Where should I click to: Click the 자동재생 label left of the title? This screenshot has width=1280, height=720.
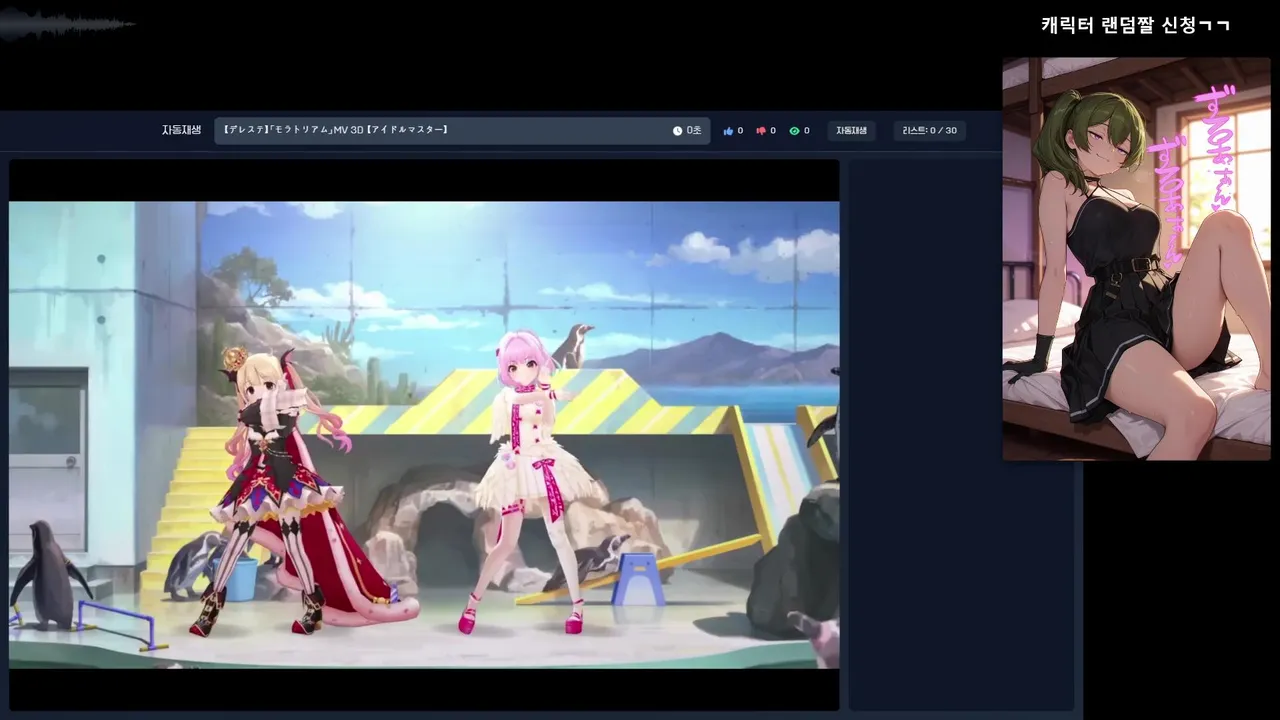click(x=181, y=130)
